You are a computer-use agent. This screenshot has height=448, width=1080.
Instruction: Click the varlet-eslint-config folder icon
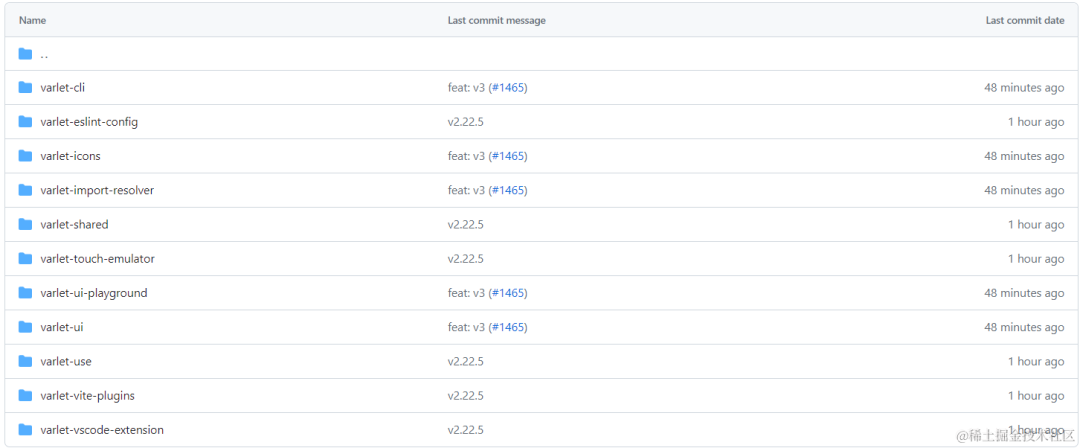pos(25,122)
